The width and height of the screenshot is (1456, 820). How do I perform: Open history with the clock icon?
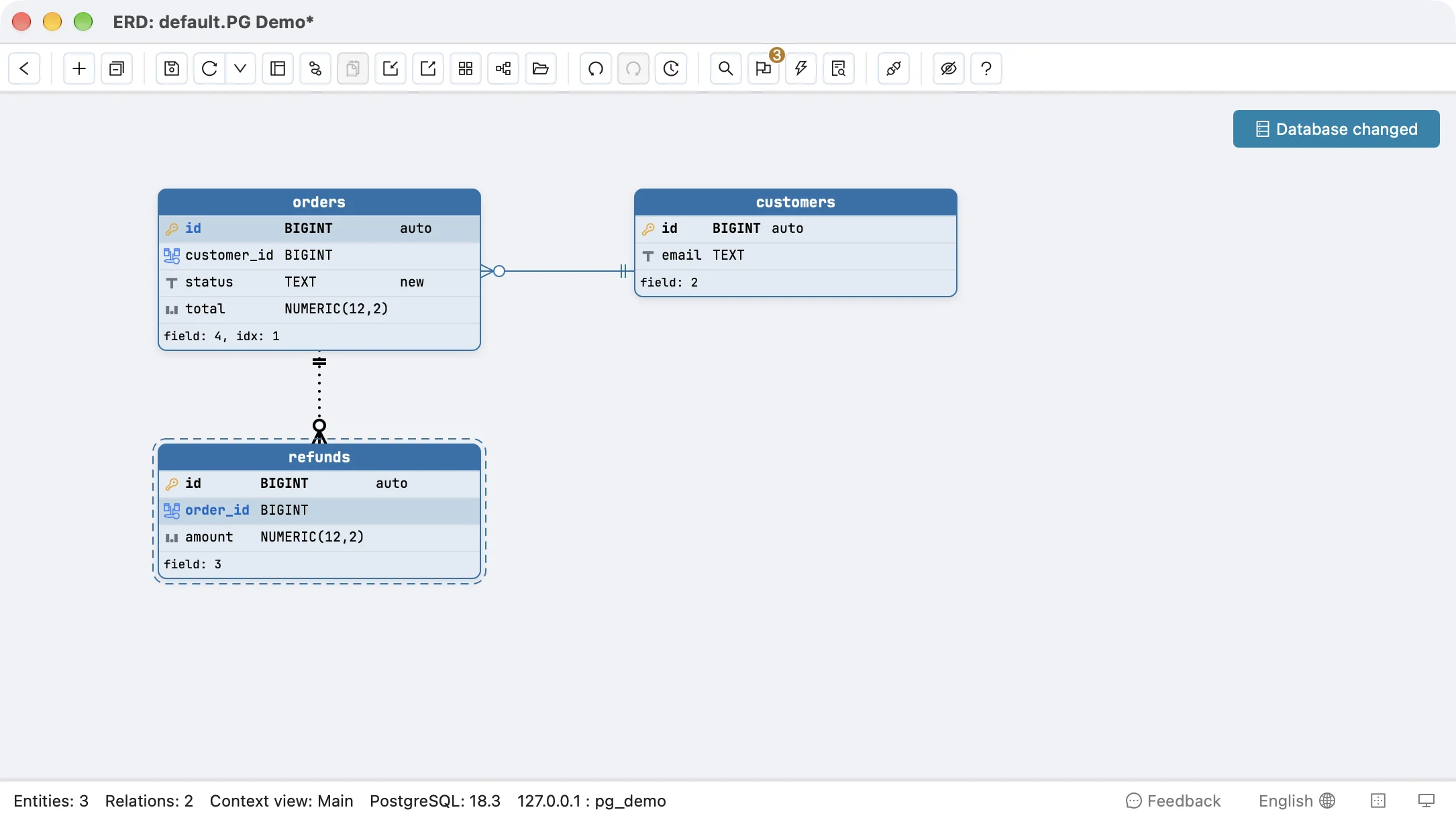[x=671, y=68]
